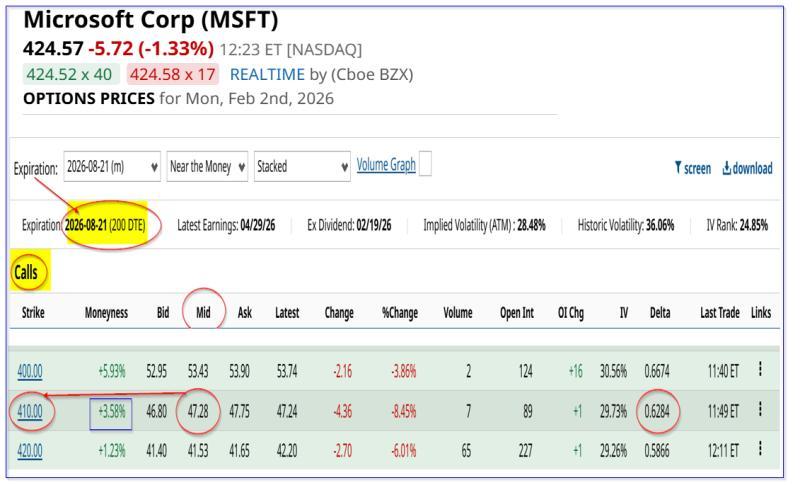The height and width of the screenshot is (485, 800).
Task: Open links menu for the 420.00 strike row
Action: pyautogui.click(x=760, y=450)
